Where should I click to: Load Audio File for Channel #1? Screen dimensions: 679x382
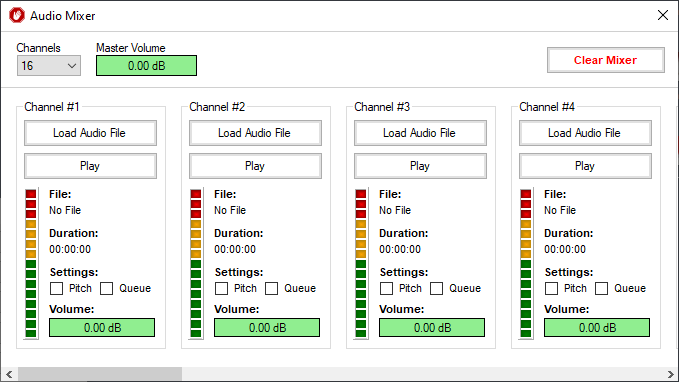90,133
